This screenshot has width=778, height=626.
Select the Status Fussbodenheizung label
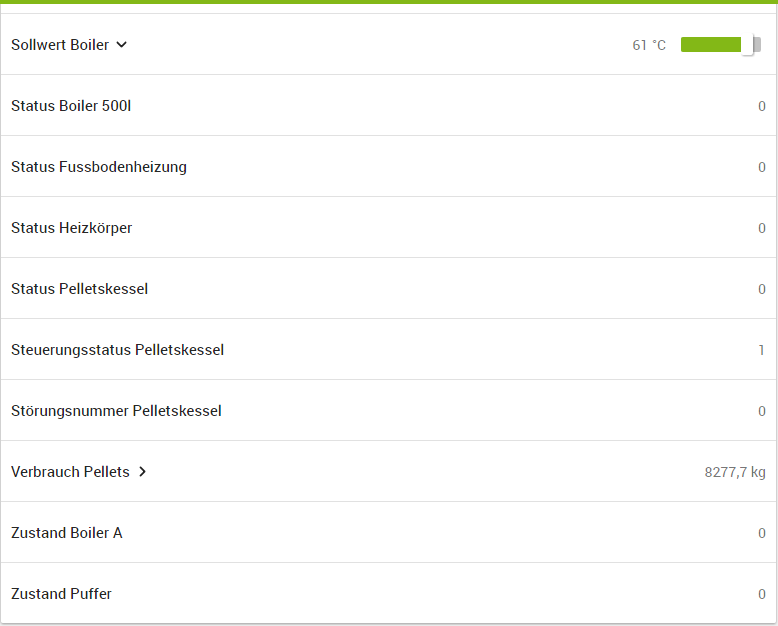click(99, 167)
